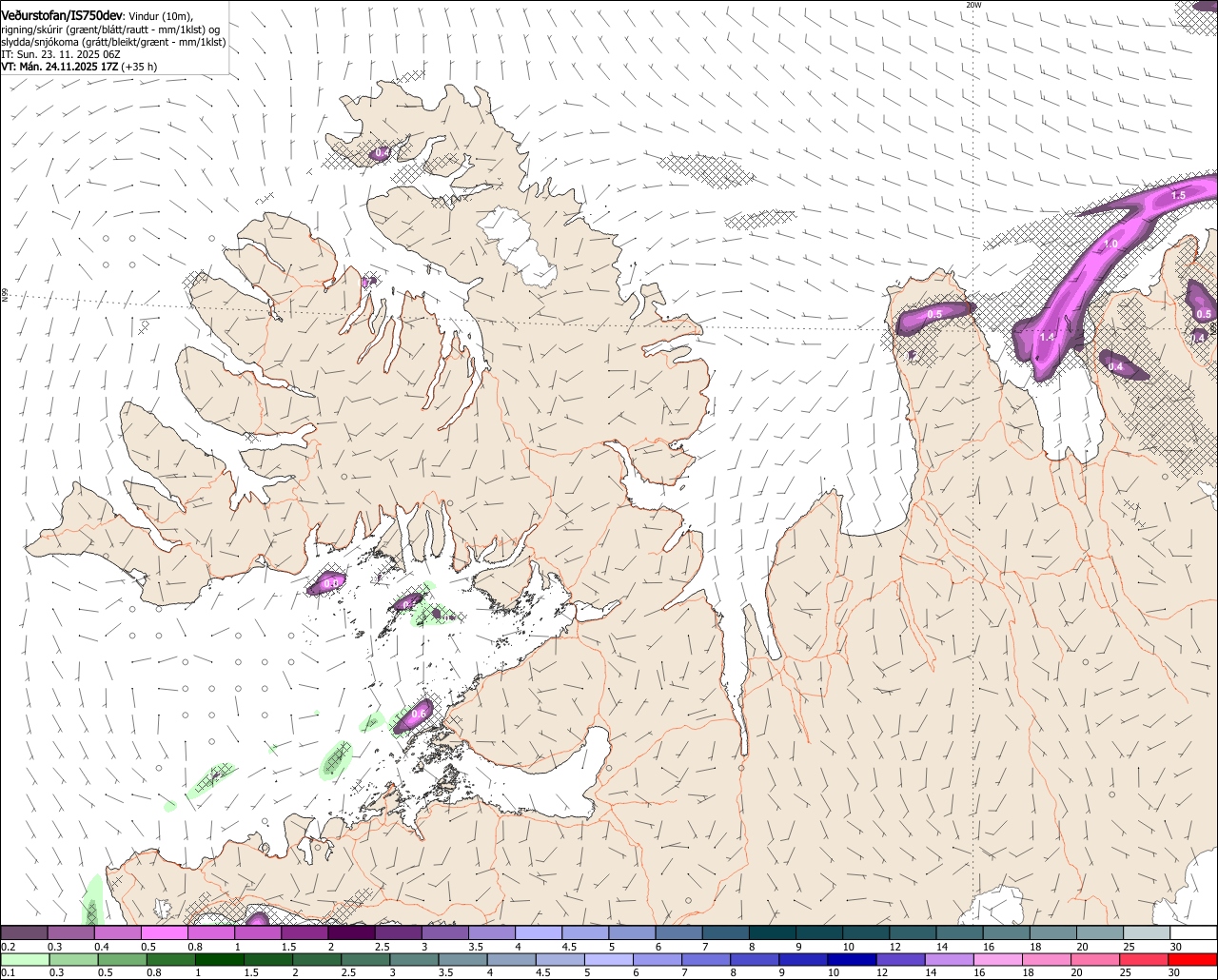
Task: Click the 'VT: Mán. 24.11.2025 17Z' text
Action: click(59, 67)
